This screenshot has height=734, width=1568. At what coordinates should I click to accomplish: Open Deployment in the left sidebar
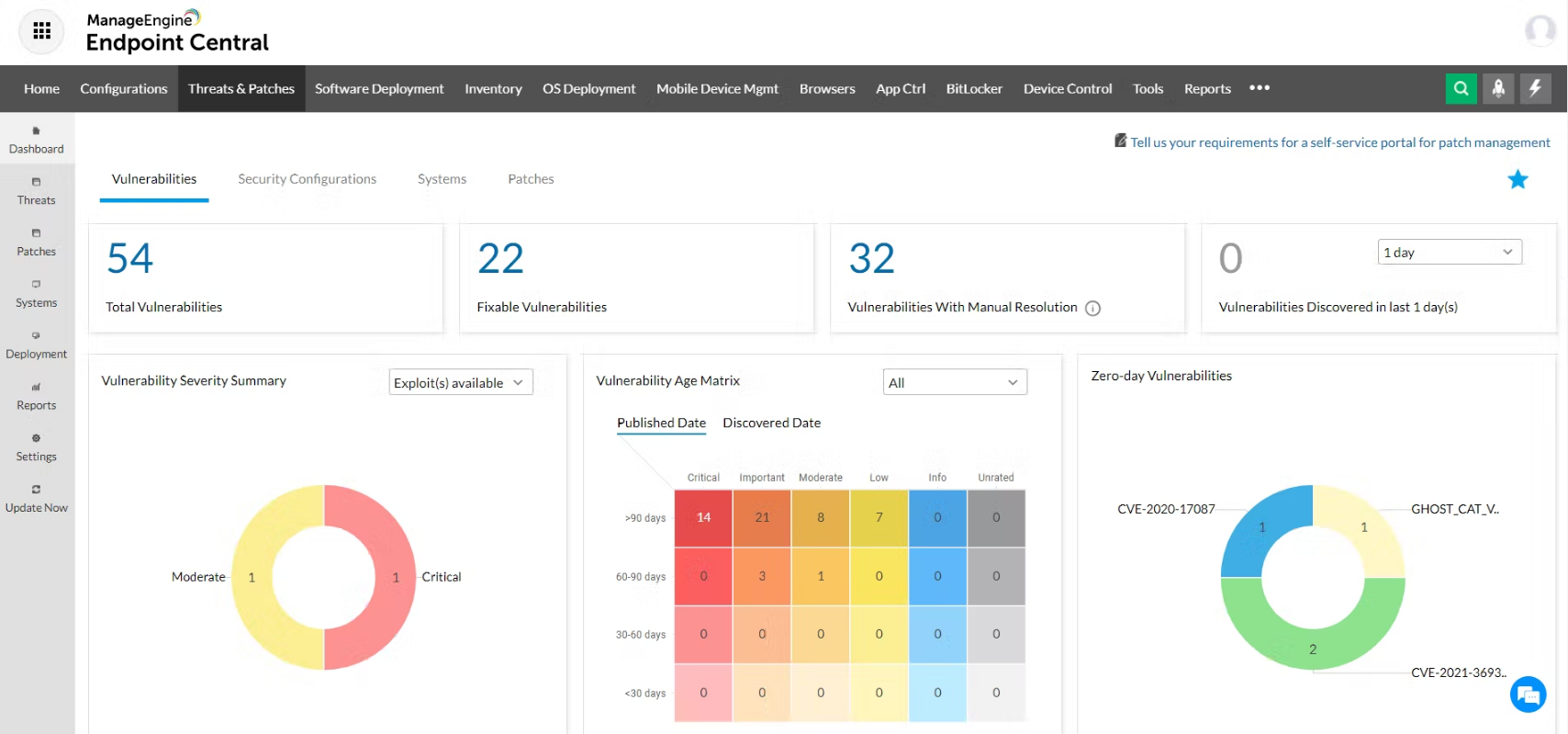pos(37,345)
